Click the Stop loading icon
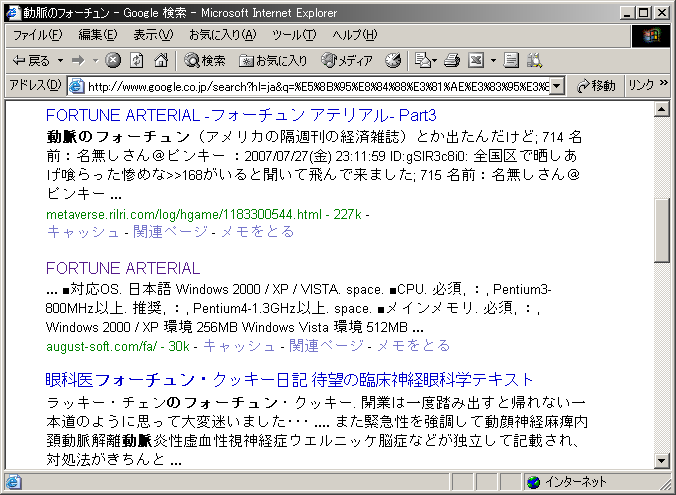Viewport: 676px width, 495px height. [x=113, y=60]
